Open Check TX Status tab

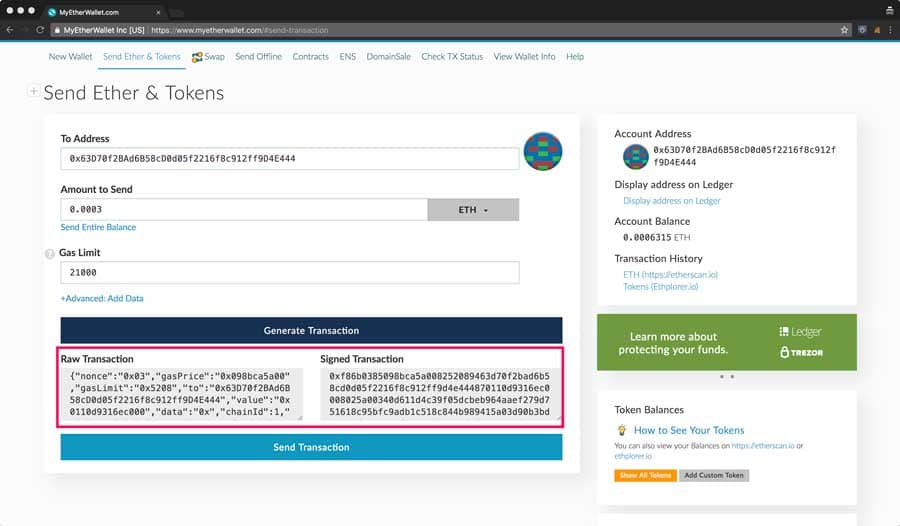(x=452, y=56)
